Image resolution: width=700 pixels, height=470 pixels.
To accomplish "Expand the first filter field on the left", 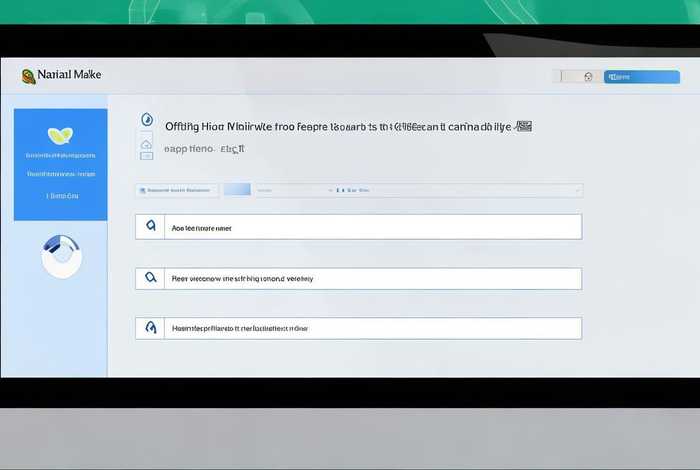I will [x=177, y=189].
